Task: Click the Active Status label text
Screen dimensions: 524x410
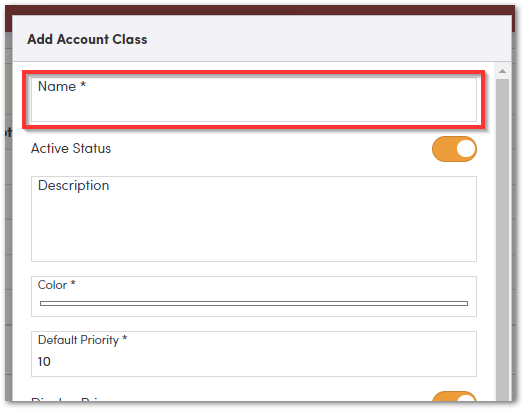Action: coord(71,148)
